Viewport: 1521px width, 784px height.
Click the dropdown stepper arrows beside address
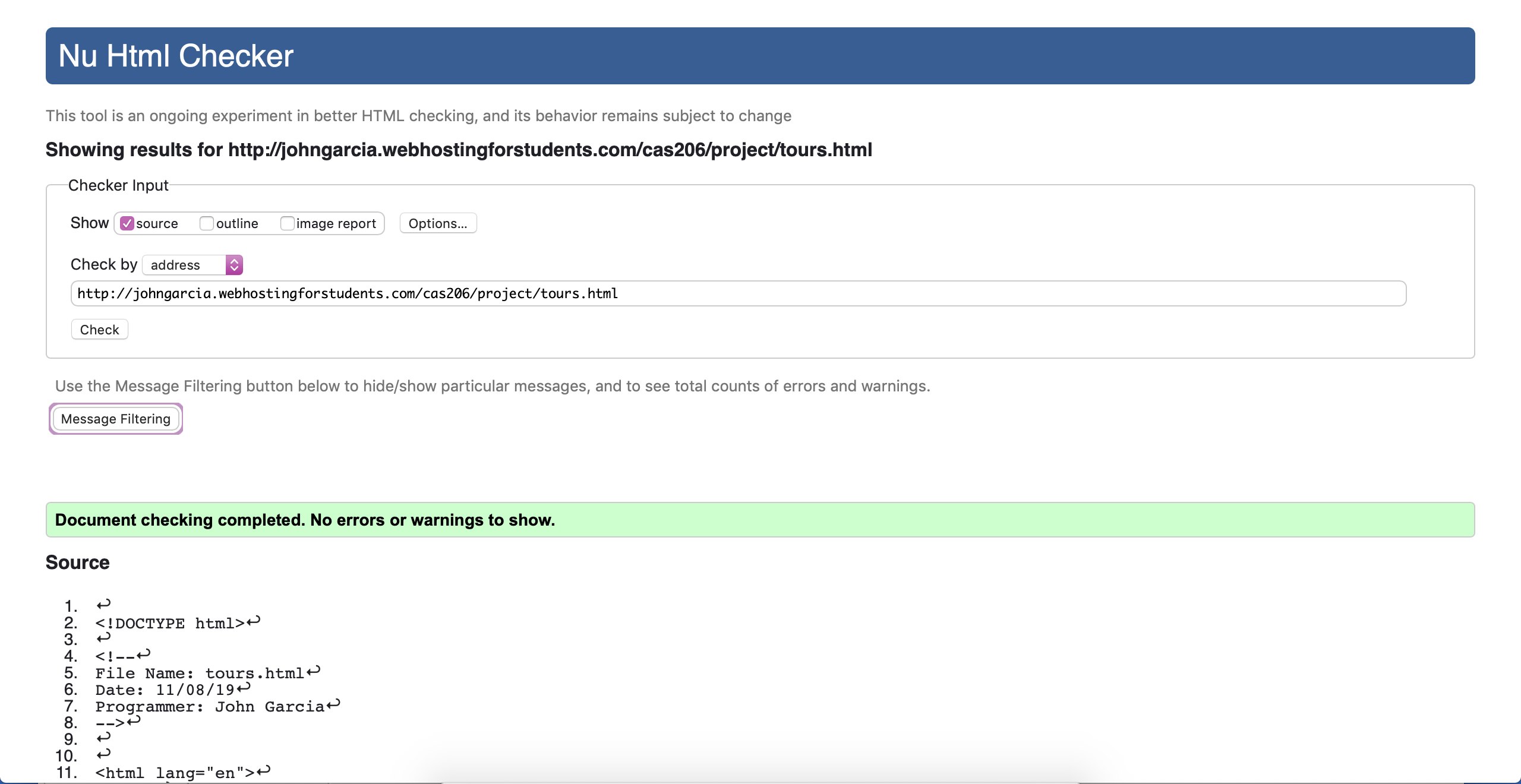234,265
